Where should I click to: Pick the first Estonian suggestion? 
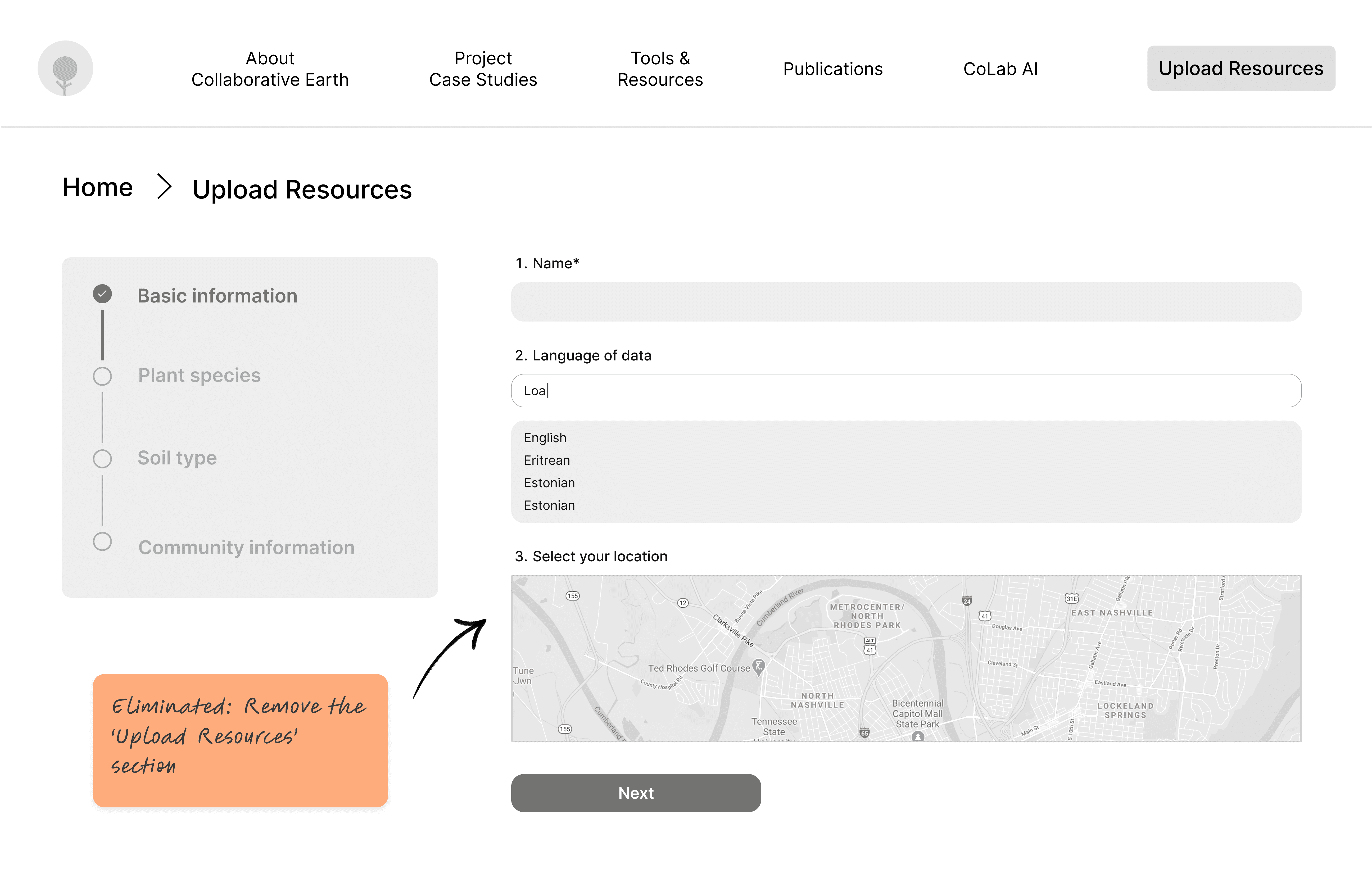[x=549, y=483]
